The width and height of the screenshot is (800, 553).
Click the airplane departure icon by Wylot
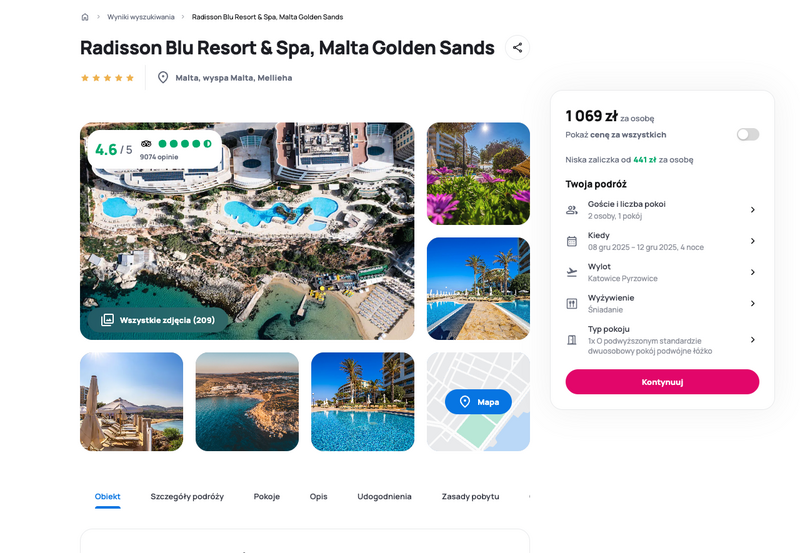pos(571,272)
